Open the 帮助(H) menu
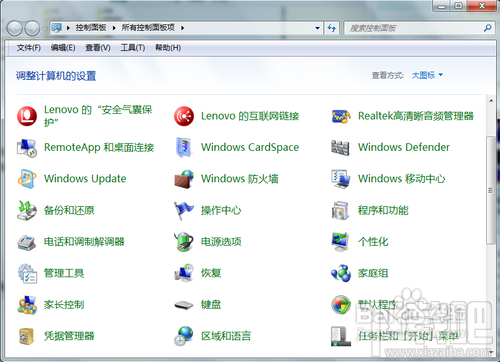The image size is (500, 362). [x=168, y=48]
